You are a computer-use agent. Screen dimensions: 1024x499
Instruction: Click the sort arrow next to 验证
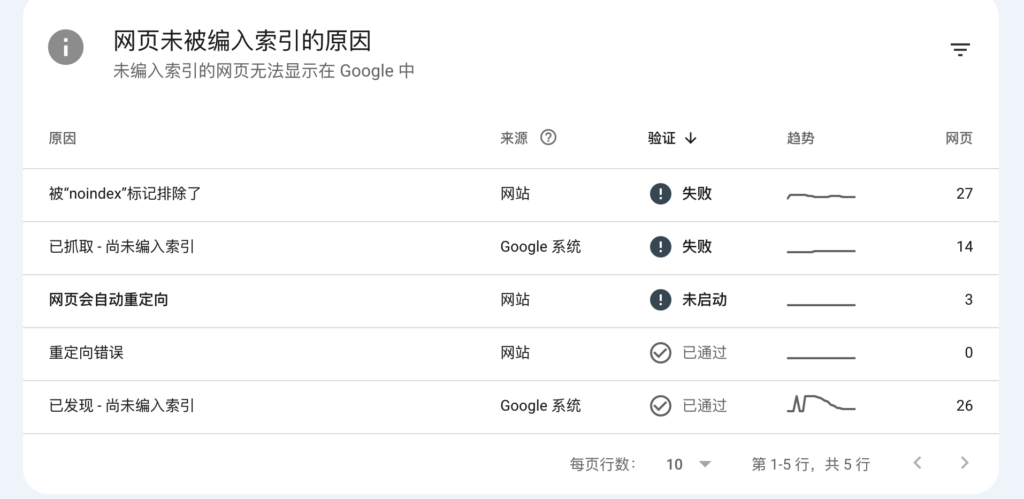pyautogui.click(x=691, y=138)
